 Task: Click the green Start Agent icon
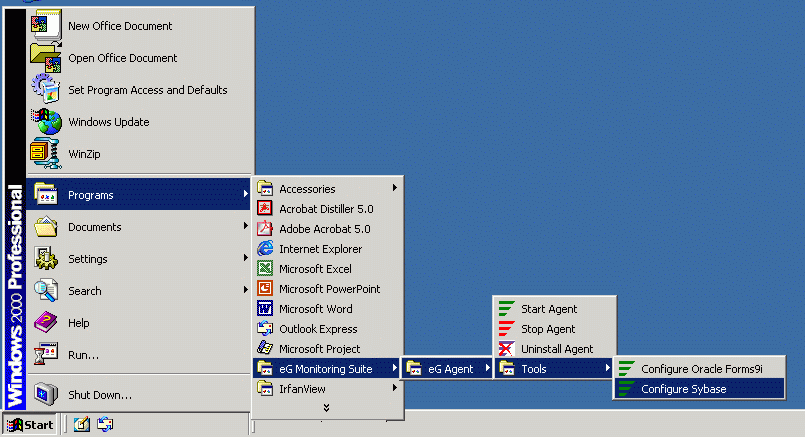(x=506, y=309)
